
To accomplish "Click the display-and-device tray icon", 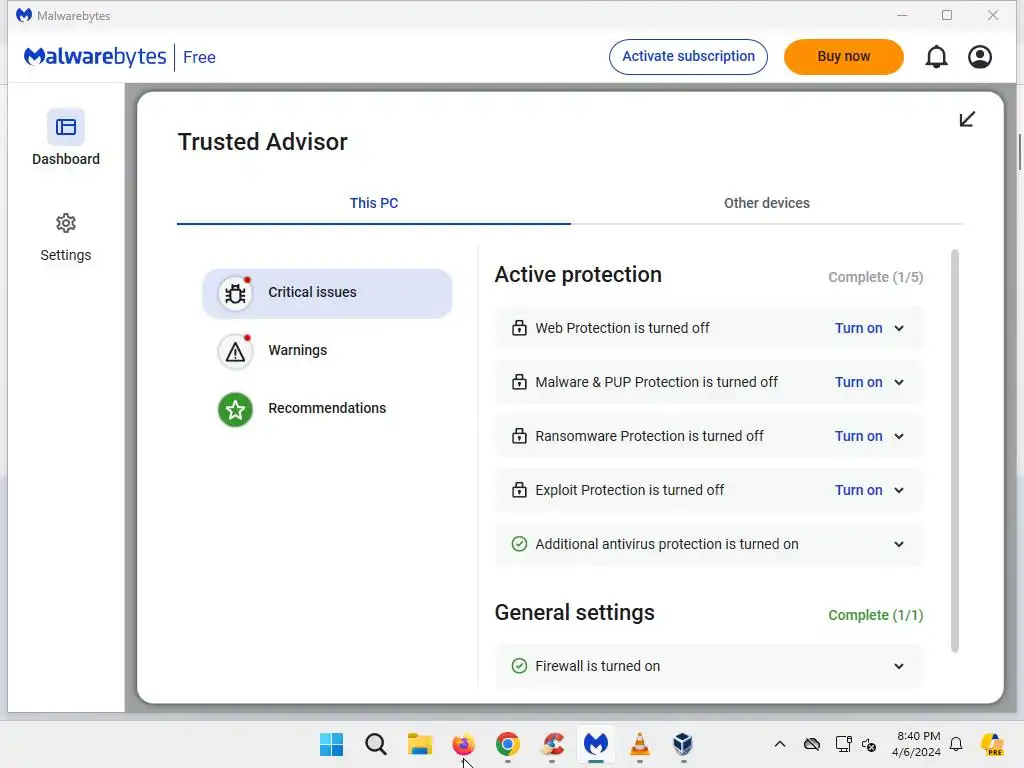I will click(x=843, y=744).
